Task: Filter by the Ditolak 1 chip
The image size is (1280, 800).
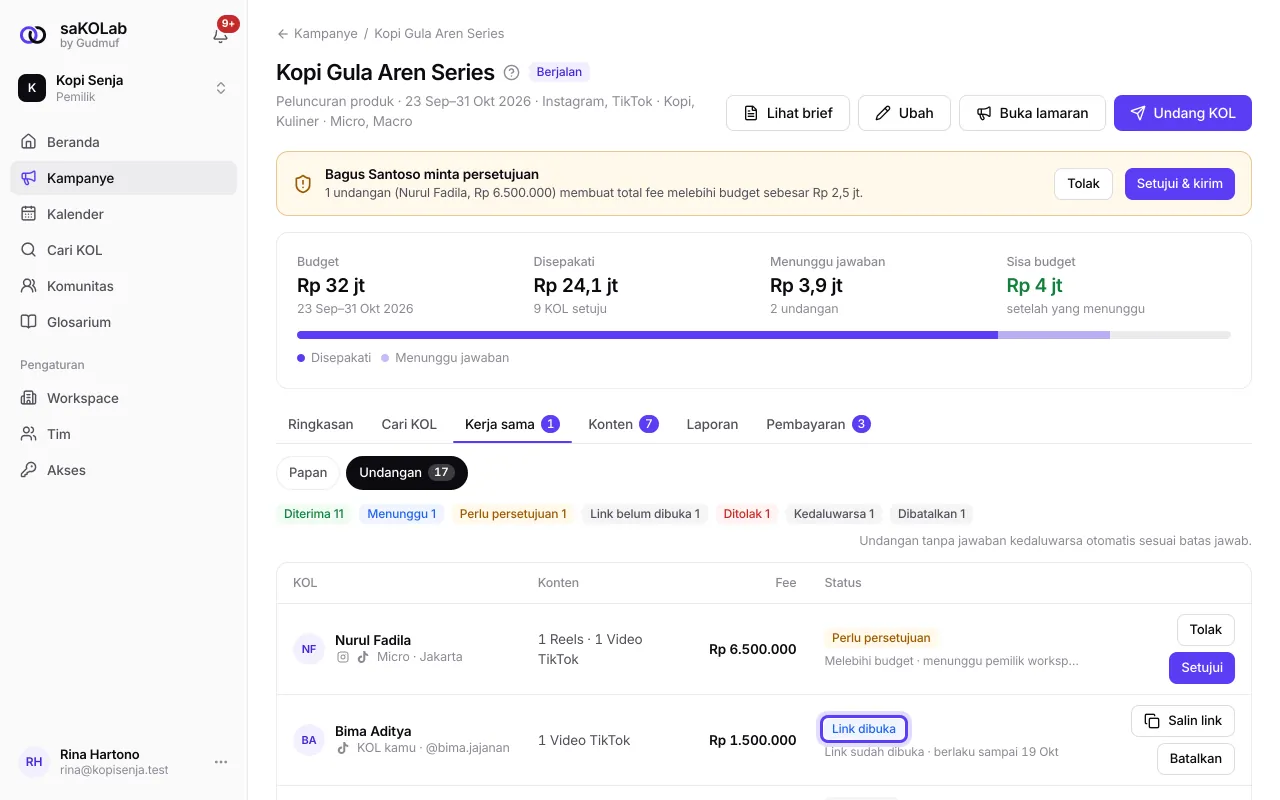Action: [747, 514]
